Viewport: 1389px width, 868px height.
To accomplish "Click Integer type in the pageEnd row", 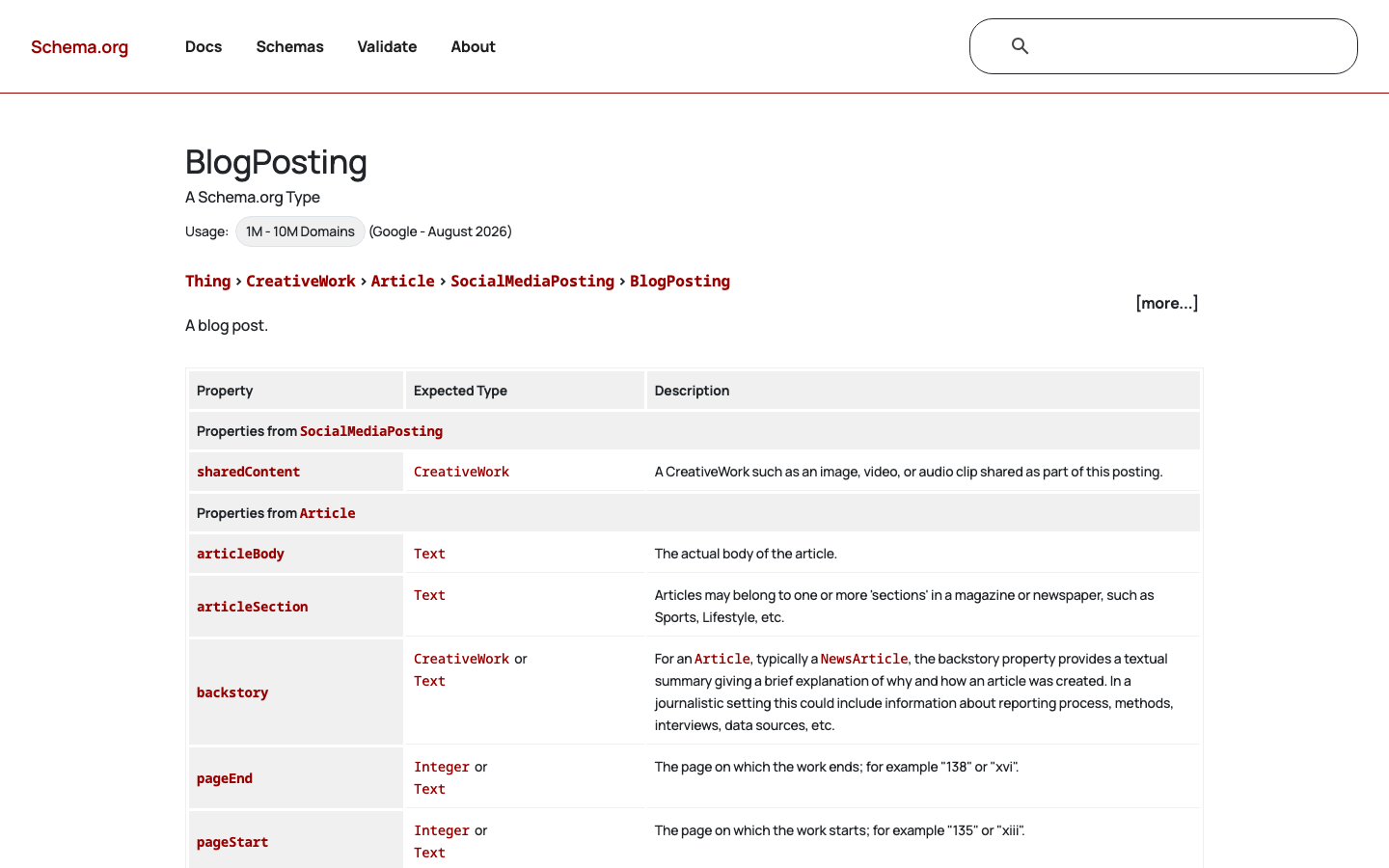I will tap(442, 767).
